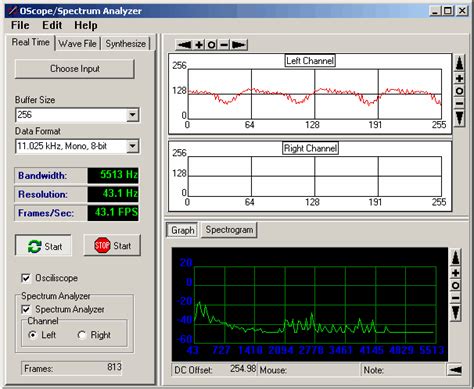Click the Choose Input button
Screen dimensions: 474x389
pos(75,69)
